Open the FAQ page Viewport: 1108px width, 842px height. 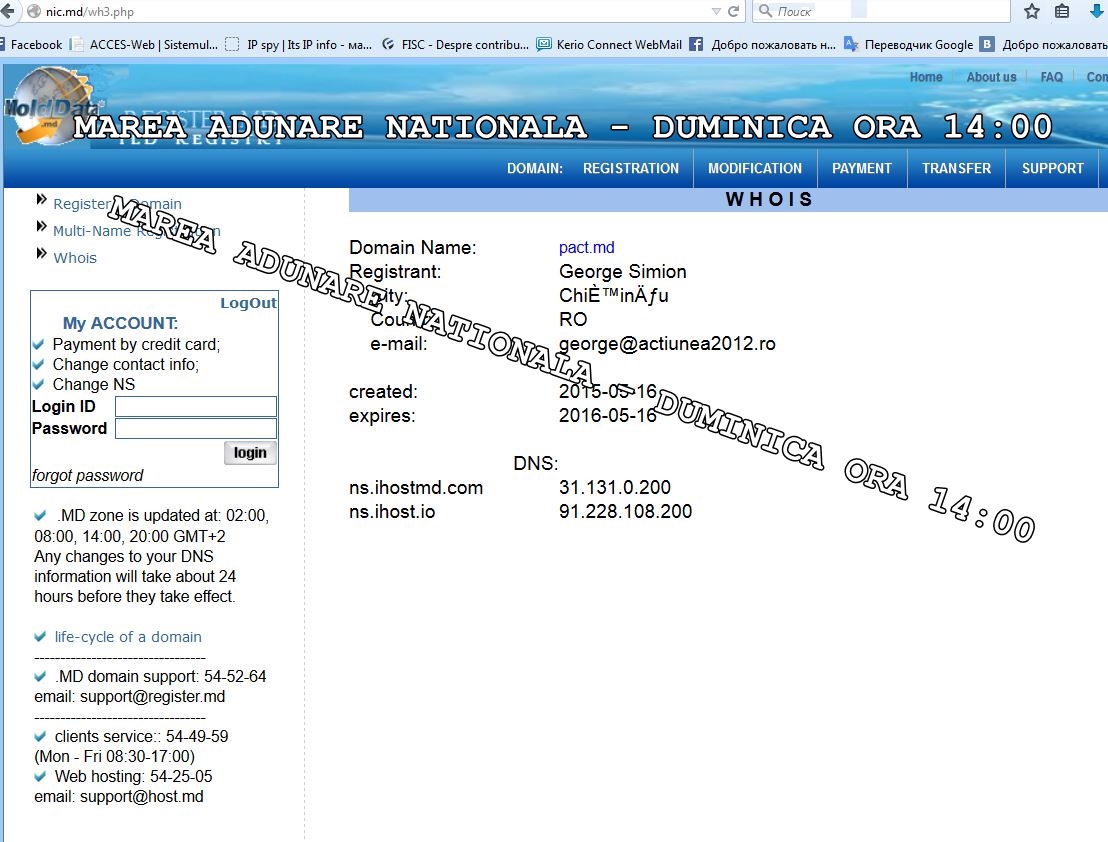coord(1051,77)
